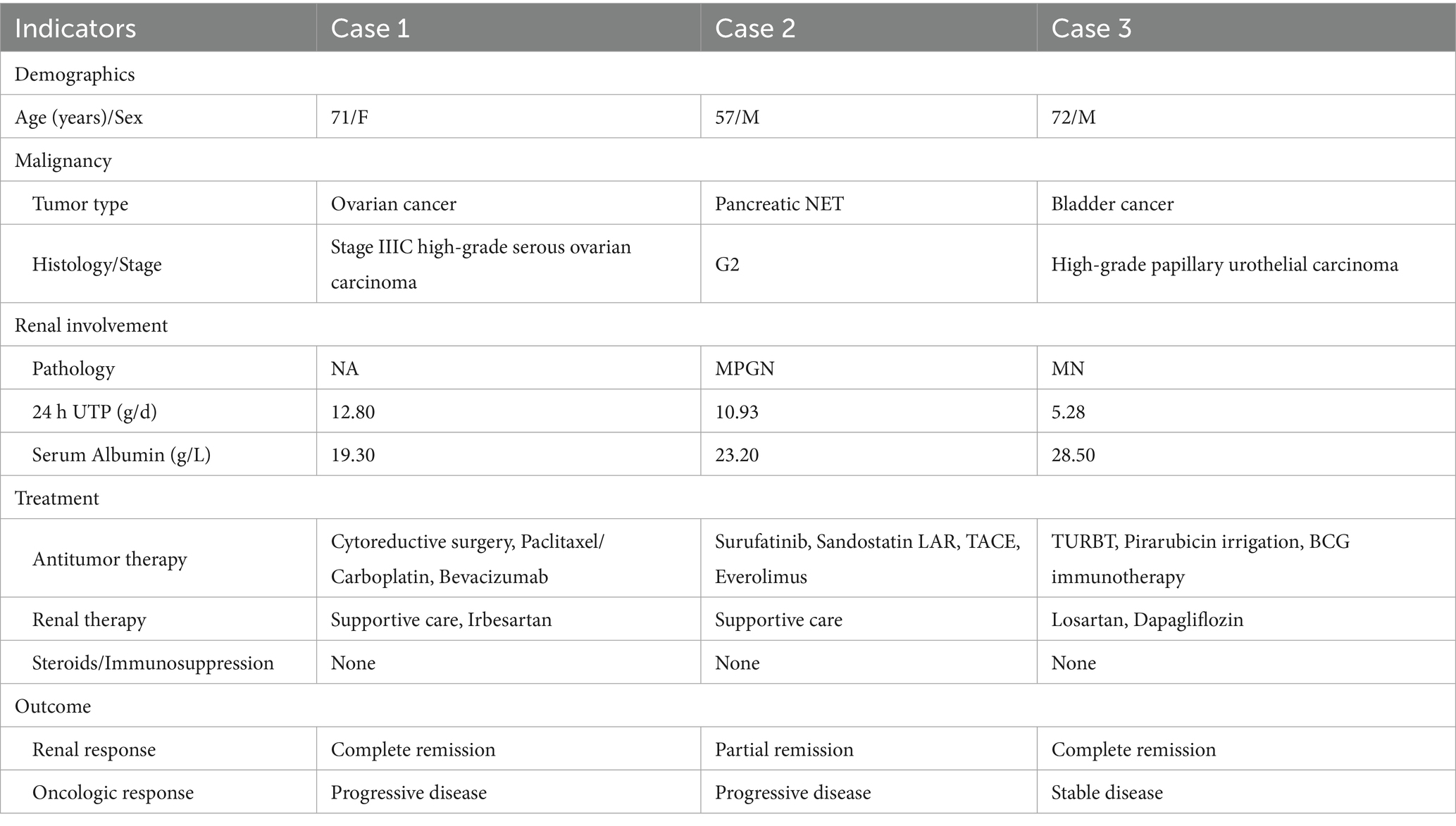Select the Bladder cancer cell
Image resolution: width=1456 pixels, height=826 pixels.
(x=1112, y=204)
